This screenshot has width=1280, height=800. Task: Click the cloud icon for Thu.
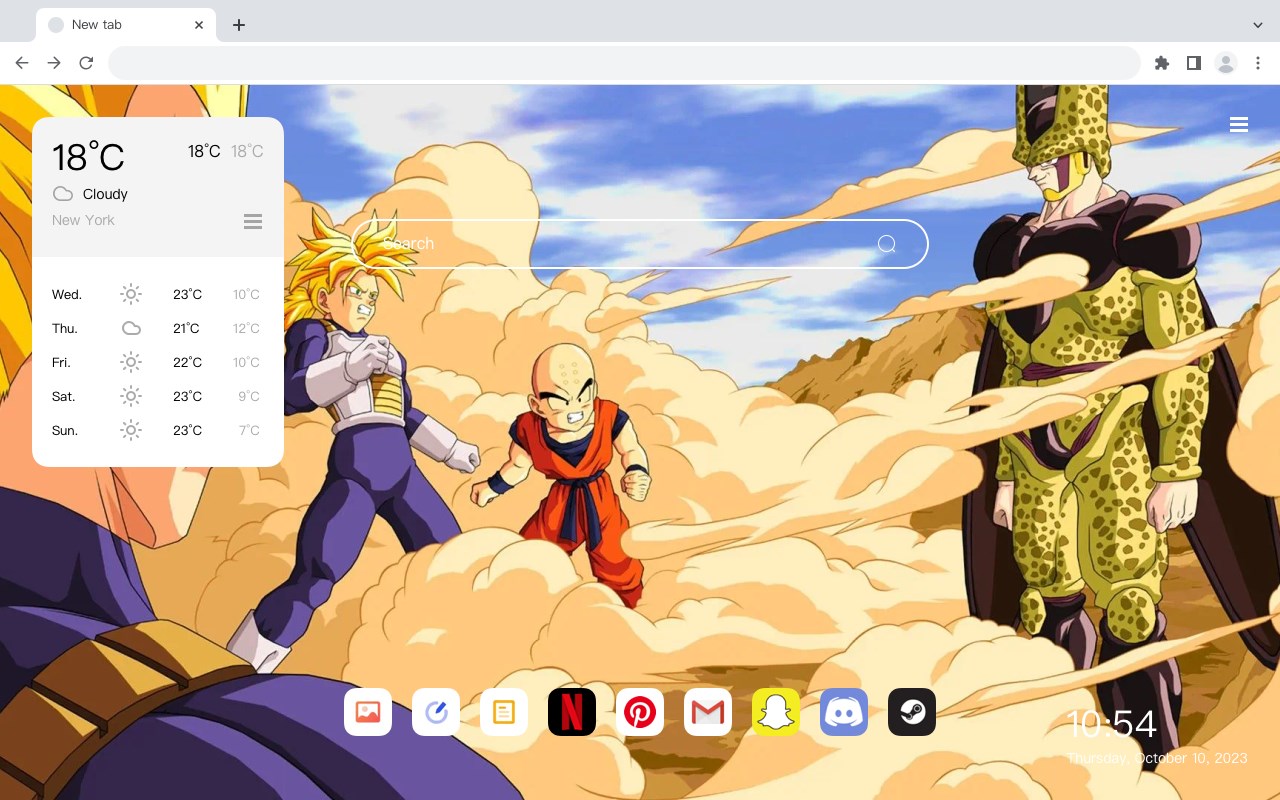(x=131, y=328)
